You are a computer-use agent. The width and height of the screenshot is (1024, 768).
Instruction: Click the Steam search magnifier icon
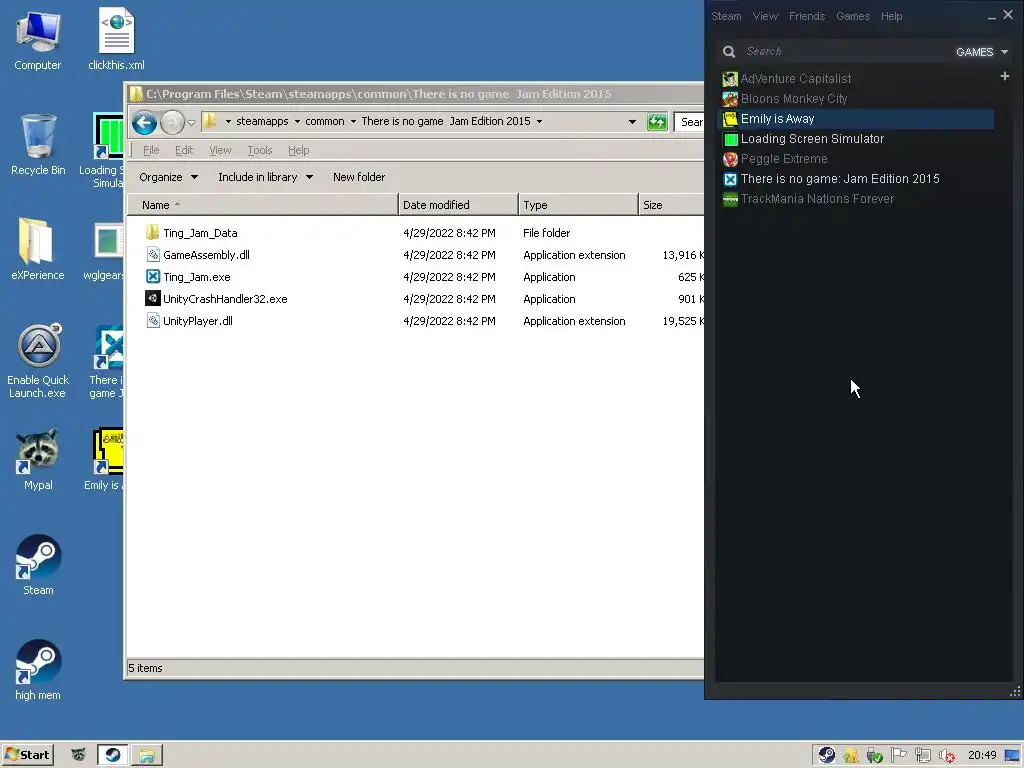pyautogui.click(x=729, y=52)
